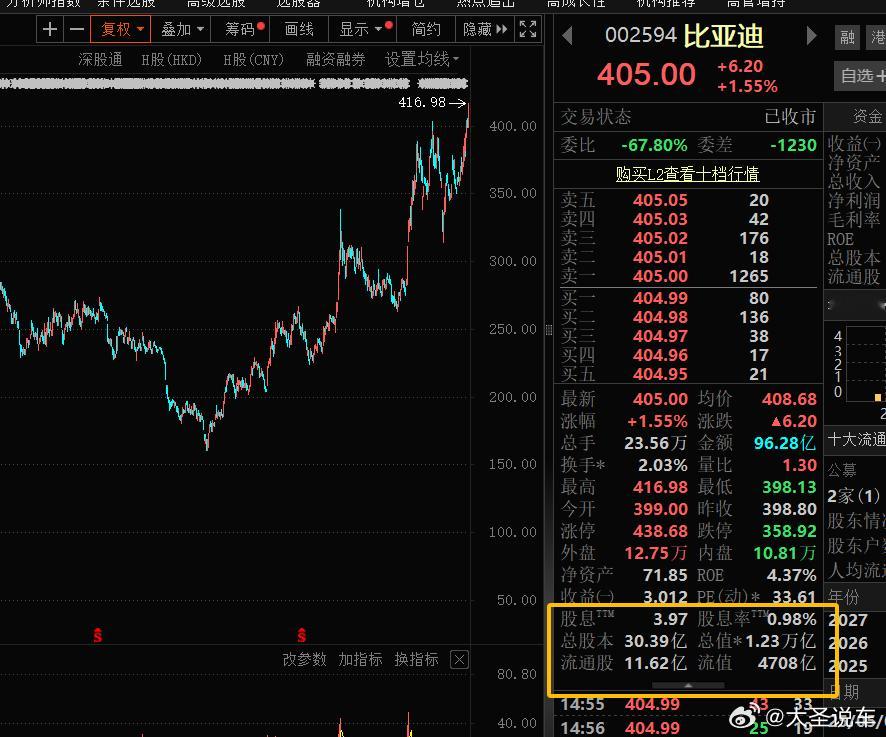Collapse quote panel using small up arrow

click(688, 685)
